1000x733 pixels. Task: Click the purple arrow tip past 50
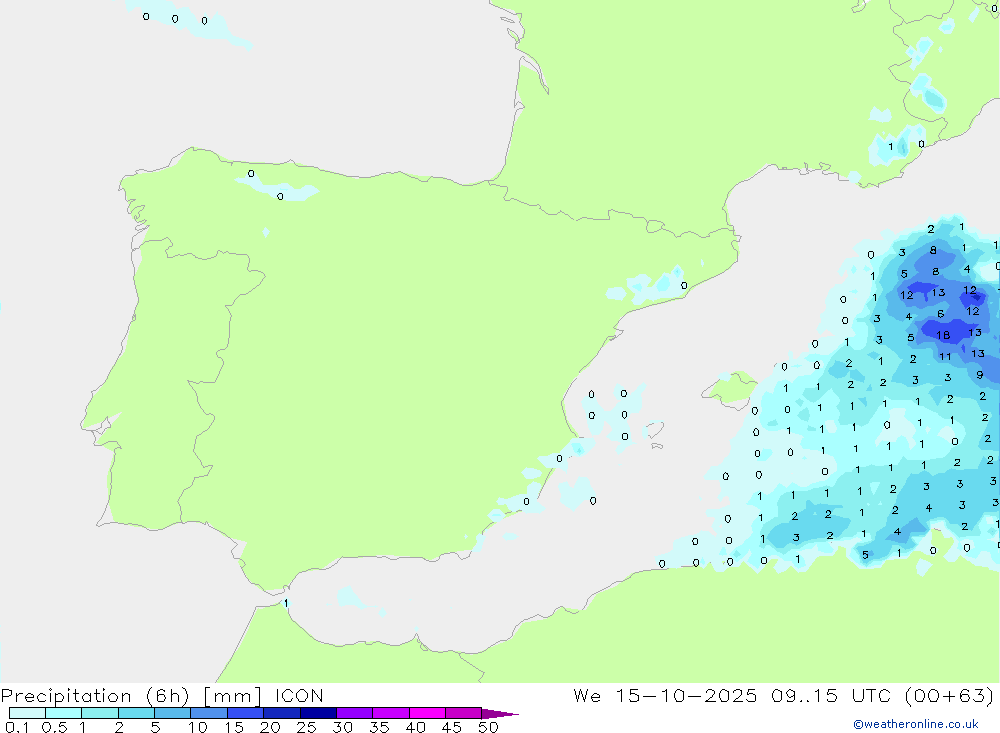pyautogui.click(x=500, y=714)
